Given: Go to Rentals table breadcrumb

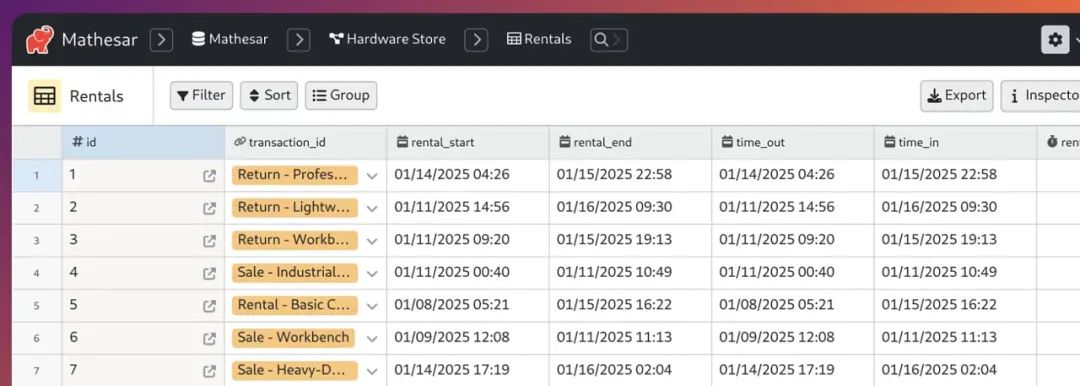Looking at the screenshot, I should coord(539,39).
